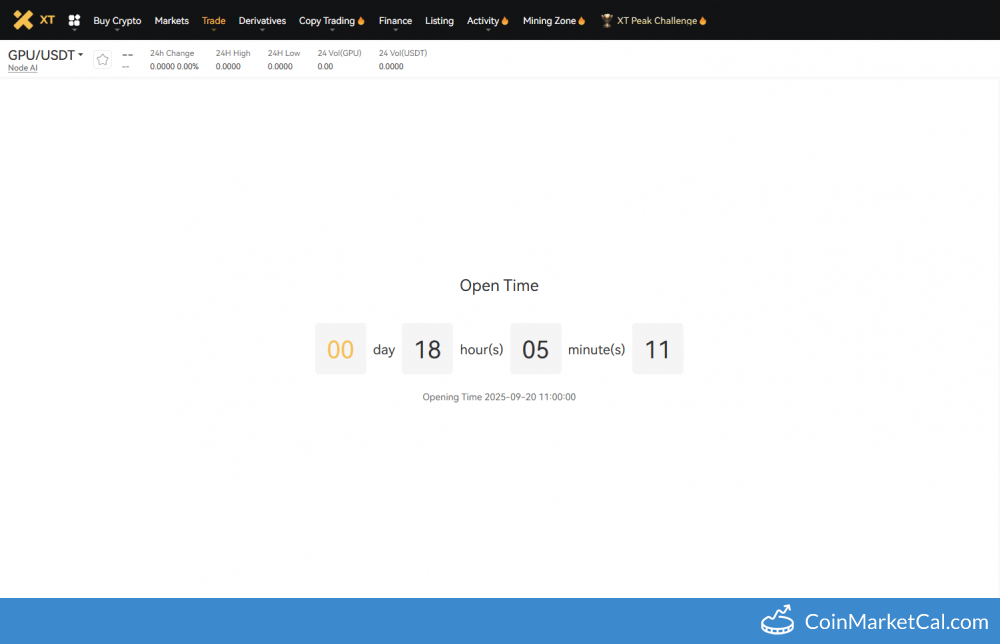Click the 24H Low label
The image size is (1000, 644).
tap(284, 53)
